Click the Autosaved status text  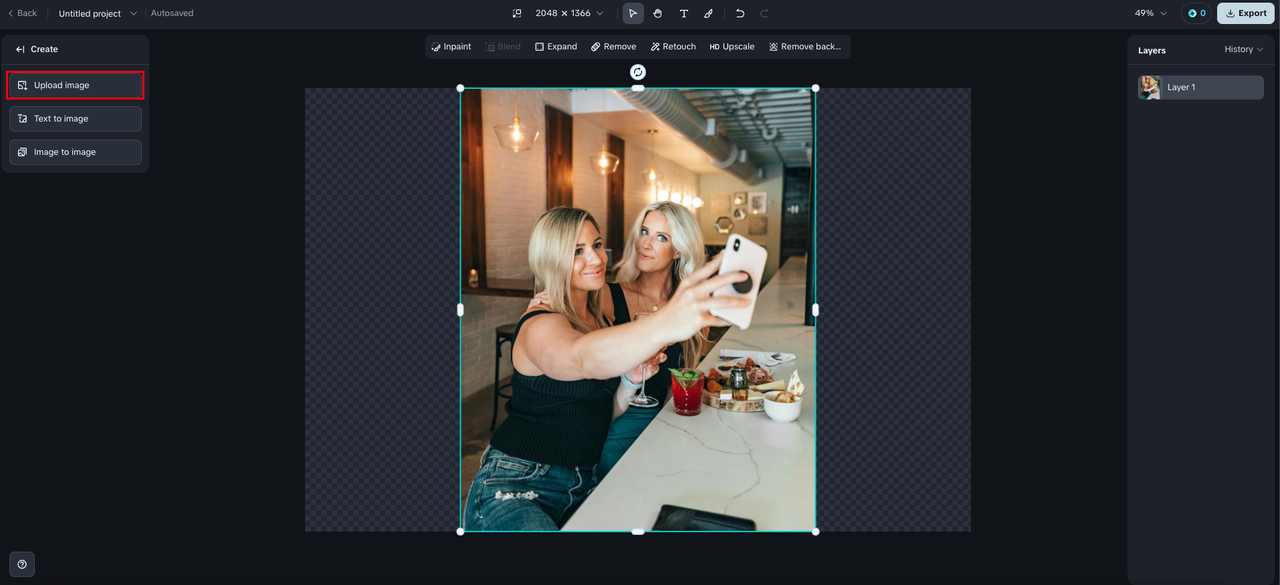[x=172, y=13]
